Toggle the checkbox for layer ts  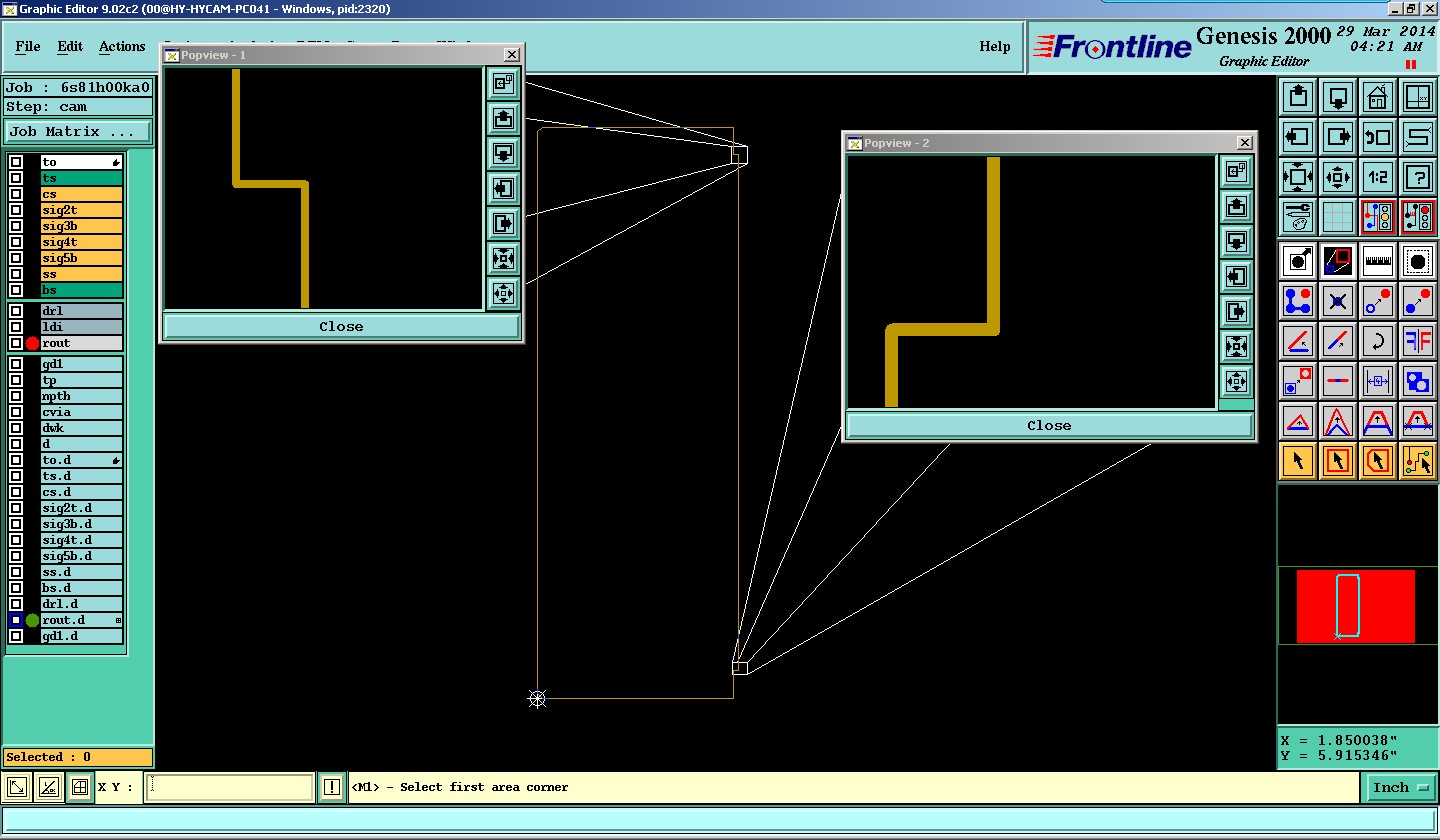click(x=16, y=178)
